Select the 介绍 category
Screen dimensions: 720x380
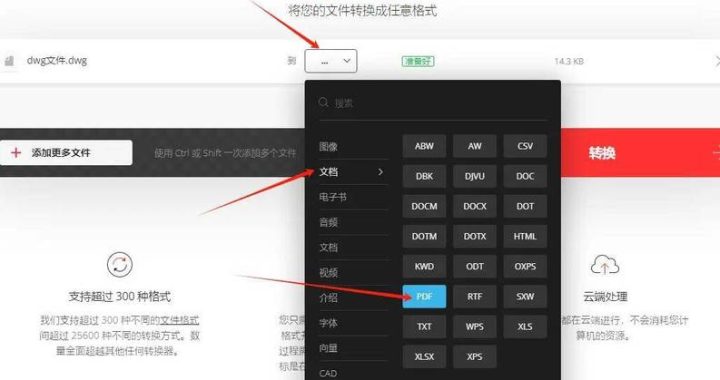pos(329,298)
